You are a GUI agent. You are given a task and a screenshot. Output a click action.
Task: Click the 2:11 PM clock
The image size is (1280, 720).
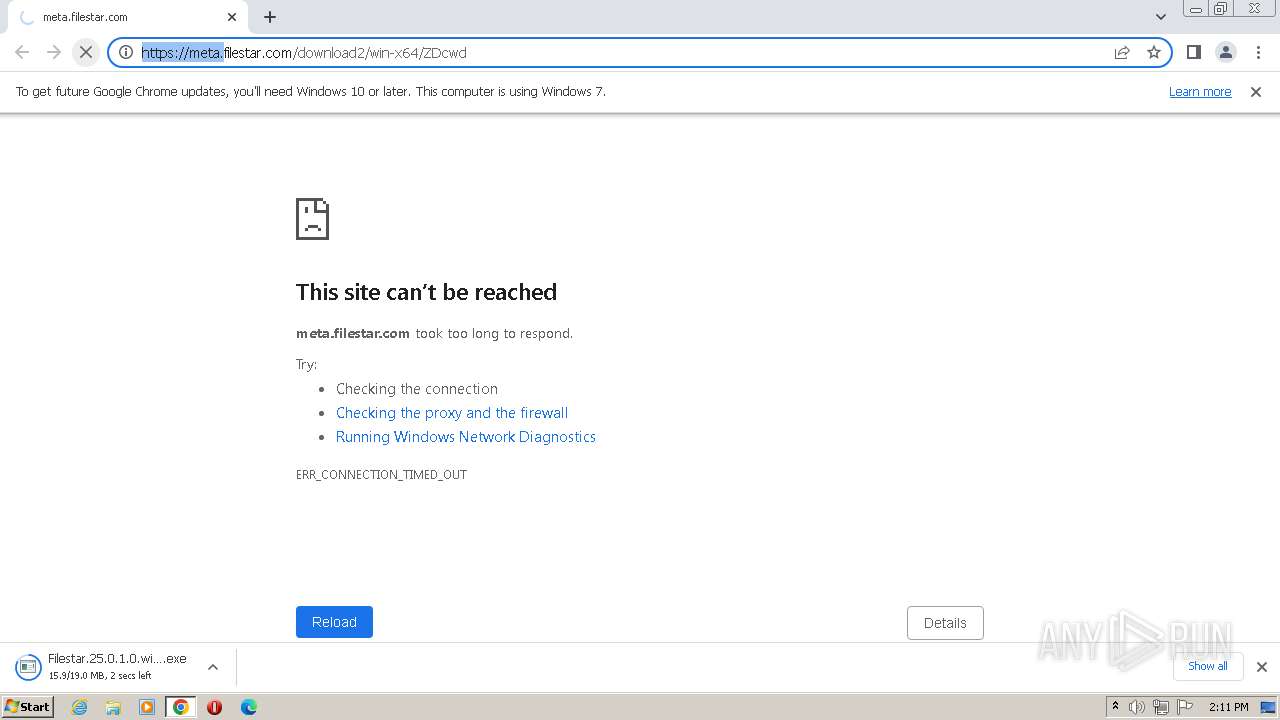(x=1228, y=707)
